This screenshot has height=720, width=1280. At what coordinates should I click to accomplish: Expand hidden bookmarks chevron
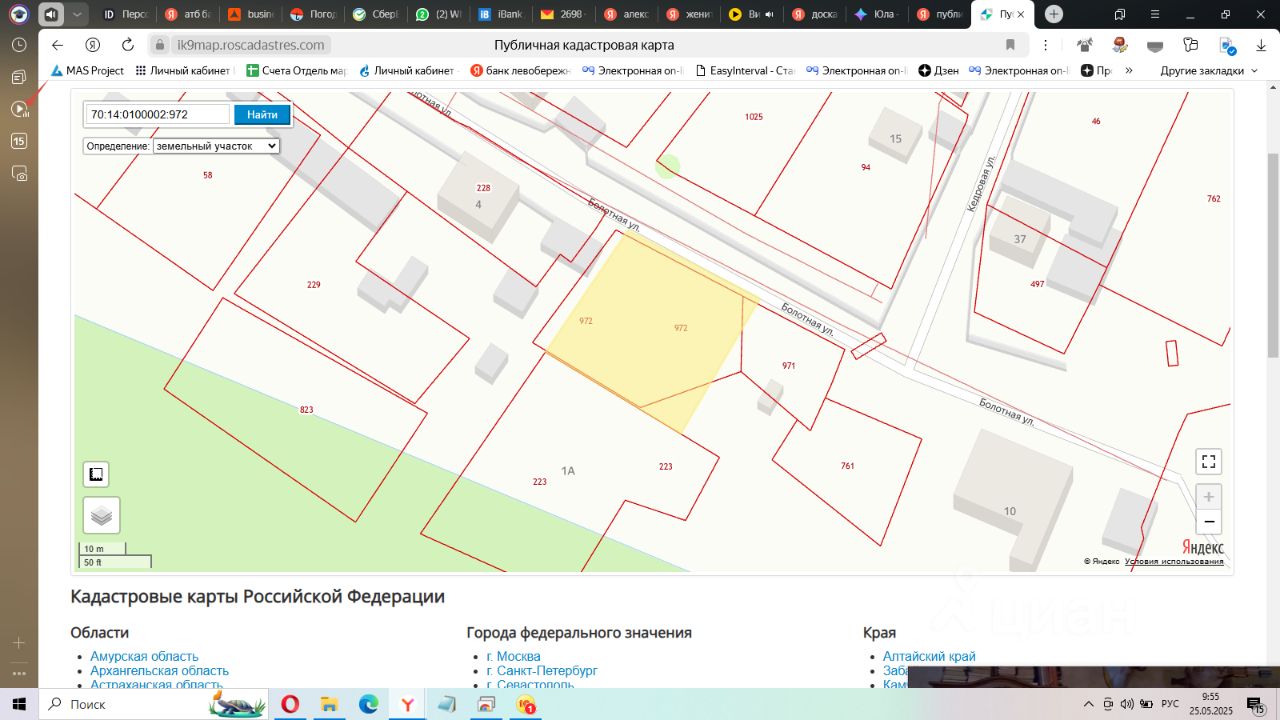click(x=1129, y=71)
